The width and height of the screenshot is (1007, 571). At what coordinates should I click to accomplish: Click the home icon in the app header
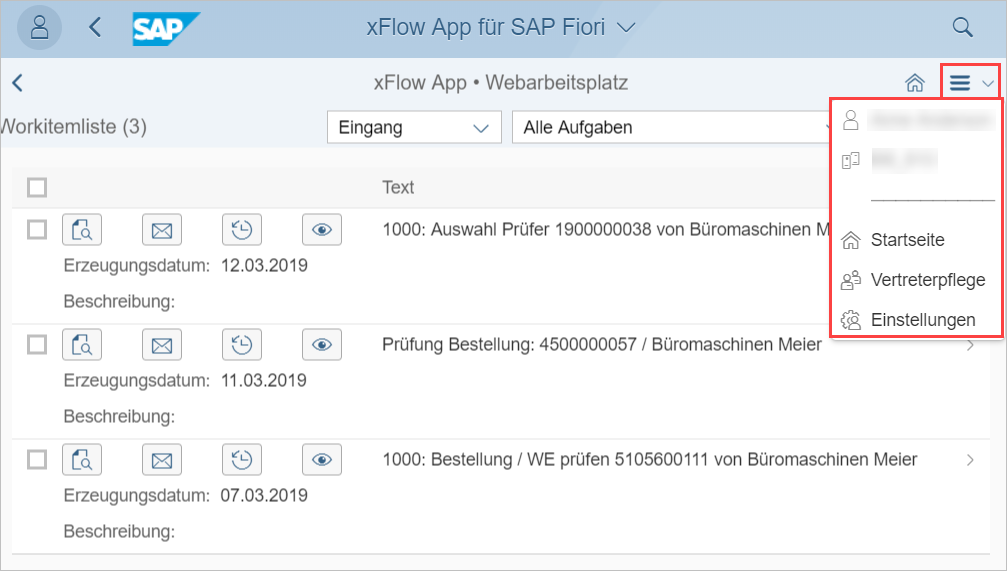click(913, 83)
